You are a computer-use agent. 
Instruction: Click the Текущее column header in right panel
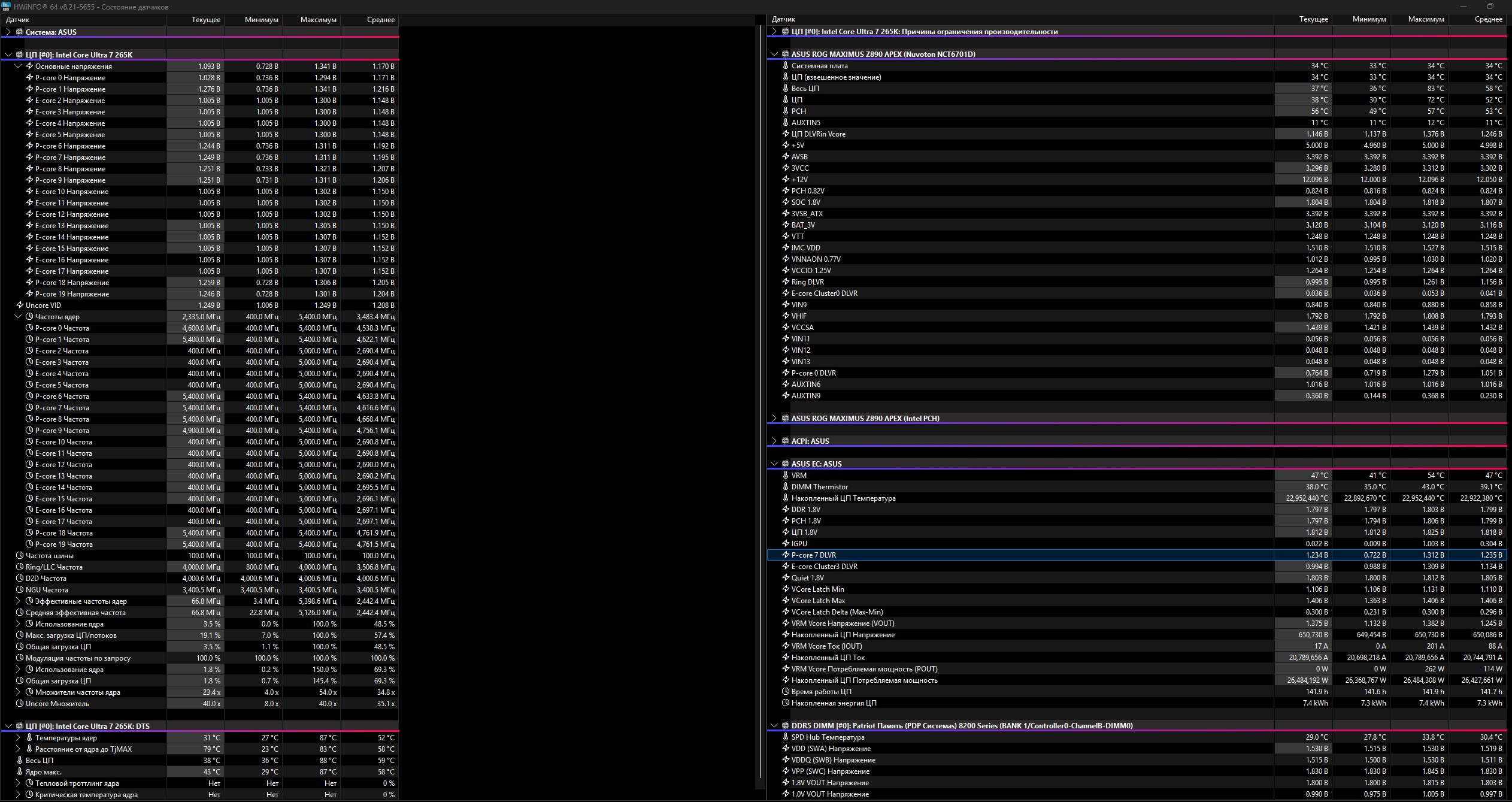coord(1313,19)
